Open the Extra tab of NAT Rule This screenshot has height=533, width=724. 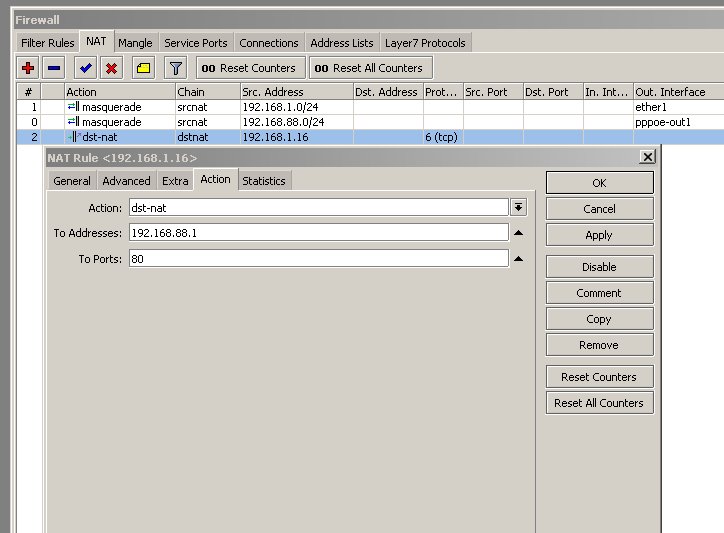point(175,181)
